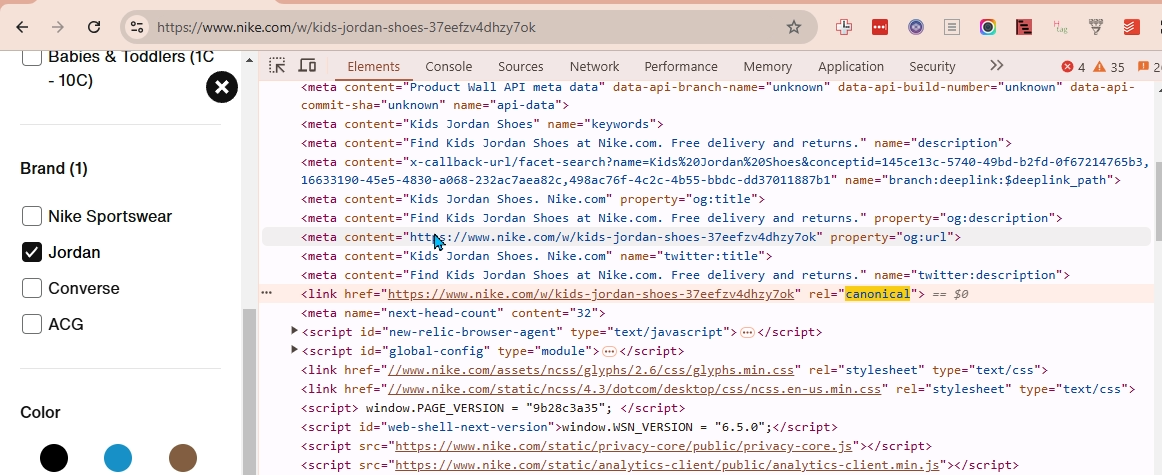Open the red three-dots extension icon
Screen dimensions: 1162x475
tap(880, 27)
